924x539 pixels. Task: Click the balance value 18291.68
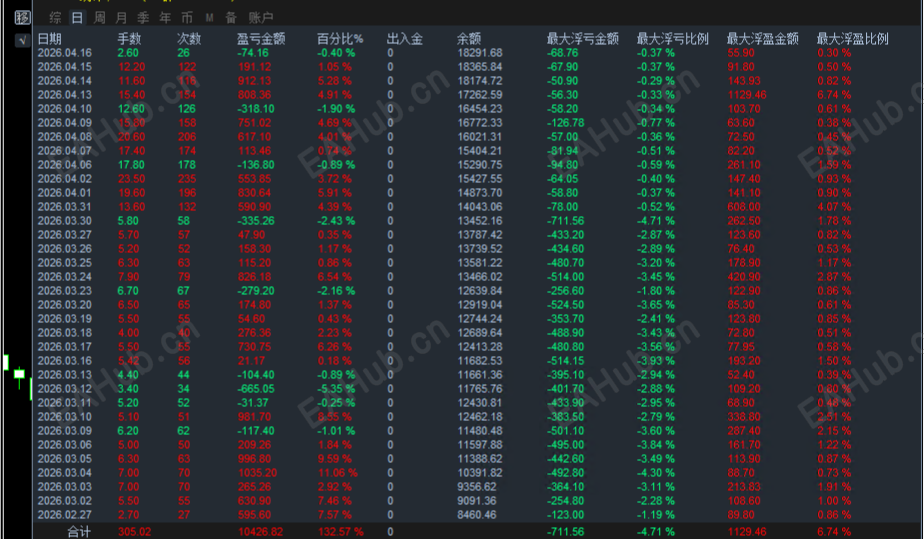[x=480, y=53]
